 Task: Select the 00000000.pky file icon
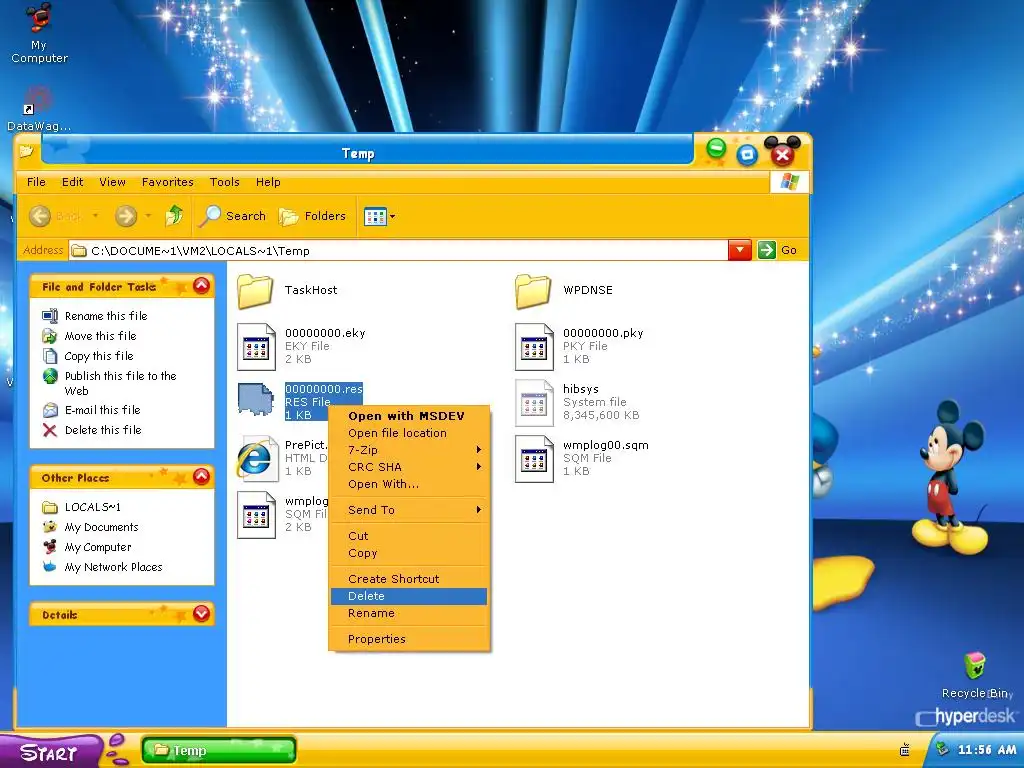534,347
